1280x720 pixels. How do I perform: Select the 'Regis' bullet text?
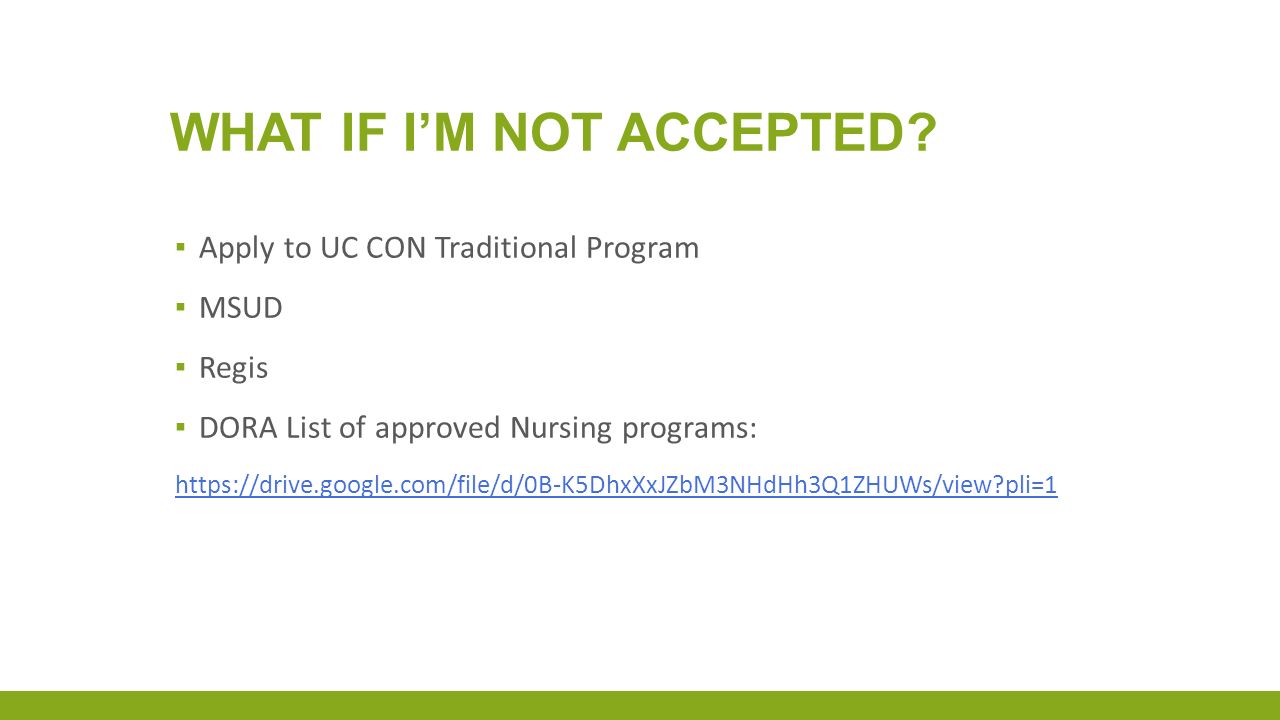(x=234, y=369)
